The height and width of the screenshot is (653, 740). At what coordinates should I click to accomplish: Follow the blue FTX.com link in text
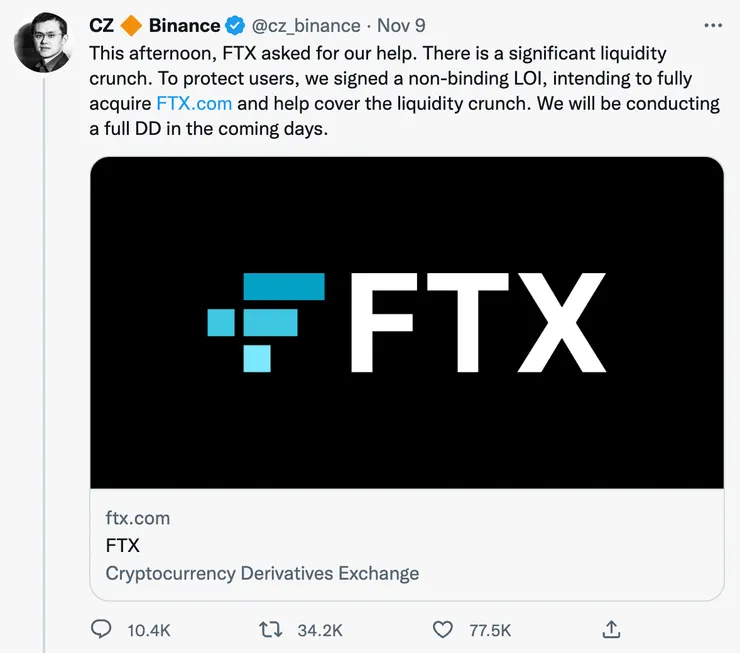pyautogui.click(x=195, y=103)
